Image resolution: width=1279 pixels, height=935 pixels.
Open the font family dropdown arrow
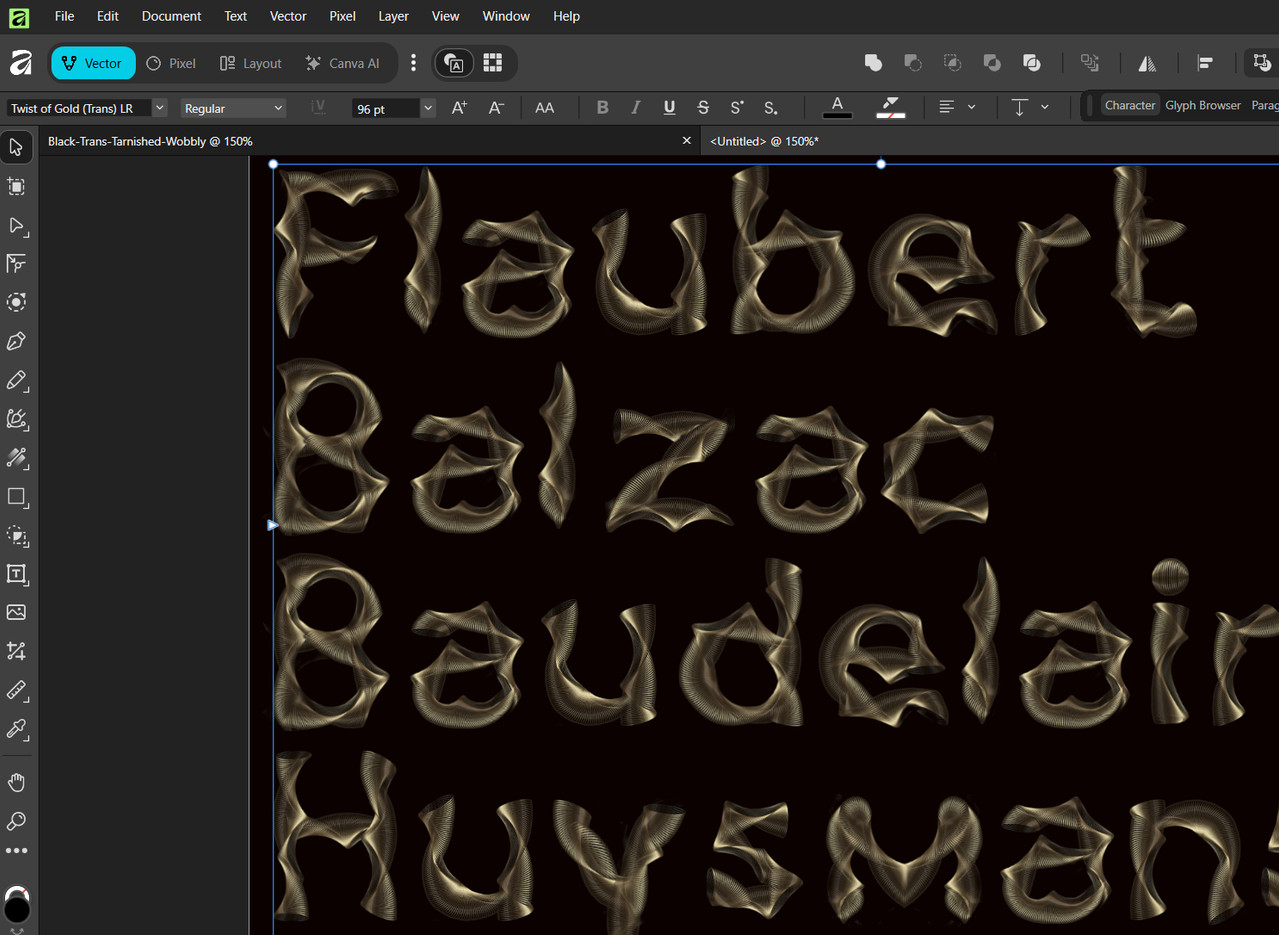click(x=160, y=108)
